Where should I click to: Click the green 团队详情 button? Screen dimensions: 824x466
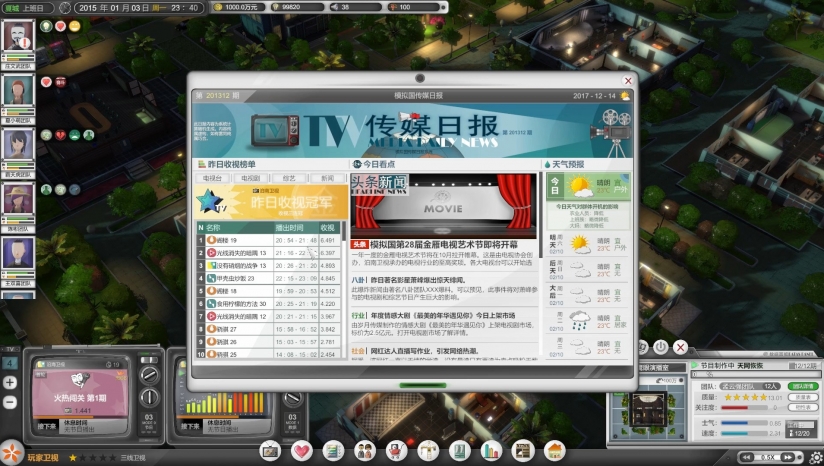point(802,386)
